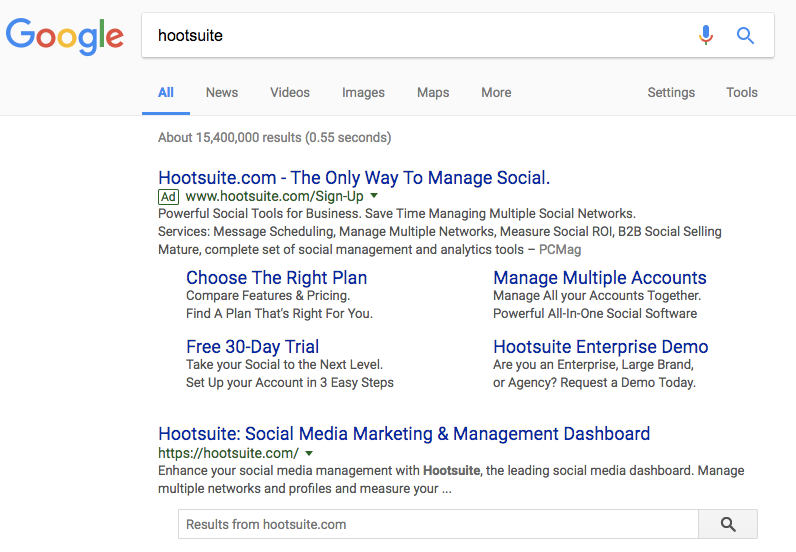Click the blue search magnifier icon

pyautogui.click(x=745, y=36)
